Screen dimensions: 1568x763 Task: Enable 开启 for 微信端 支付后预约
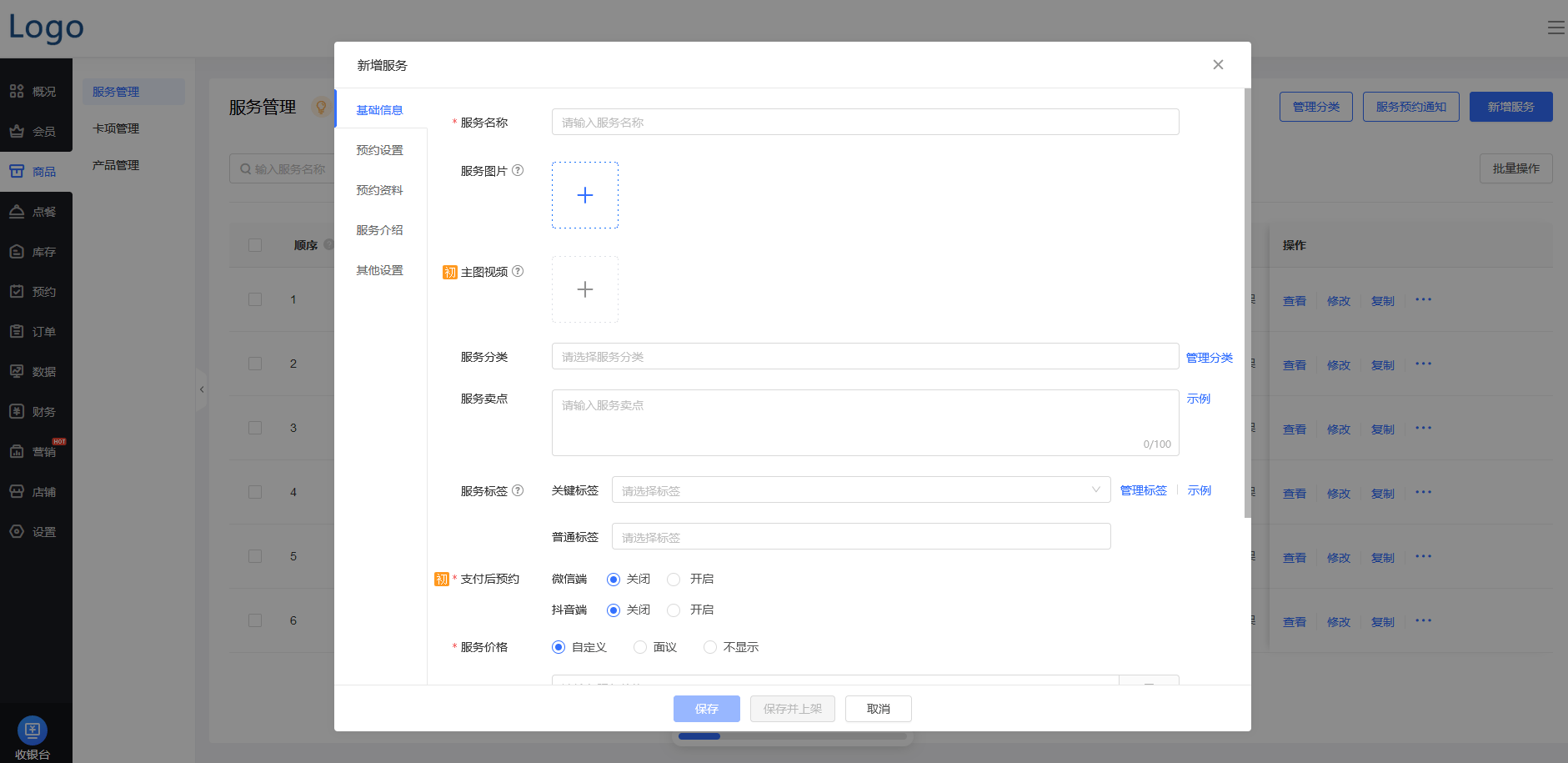tap(673, 579)
